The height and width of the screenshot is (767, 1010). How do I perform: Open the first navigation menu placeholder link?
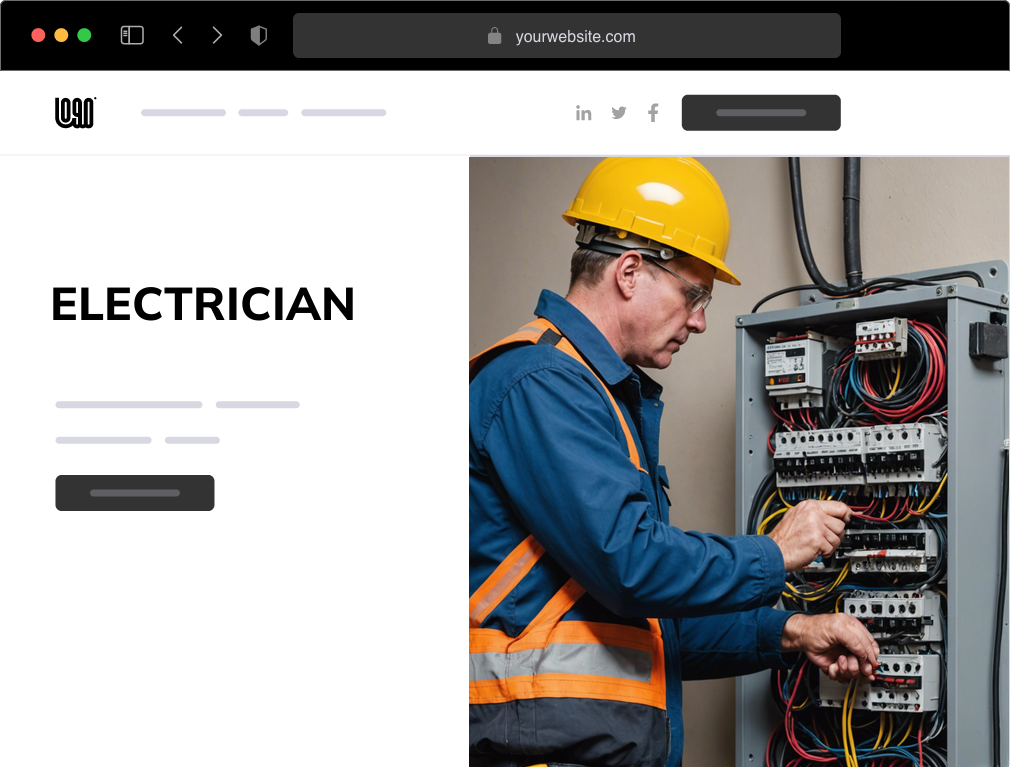[183, 112]
